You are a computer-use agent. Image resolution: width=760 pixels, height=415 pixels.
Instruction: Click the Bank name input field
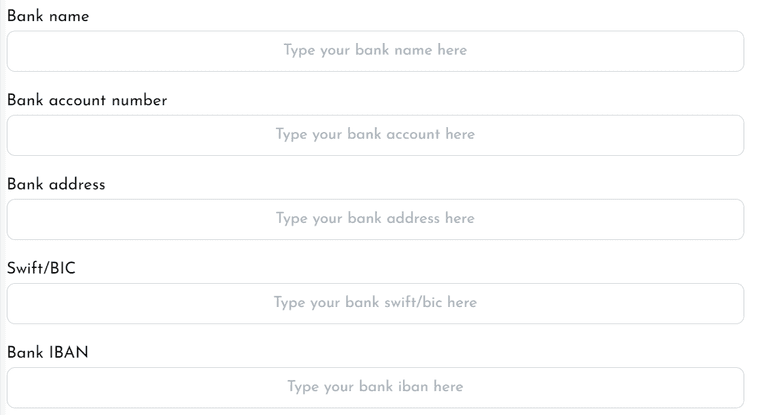pyautogui.click(x=375, y=51)
